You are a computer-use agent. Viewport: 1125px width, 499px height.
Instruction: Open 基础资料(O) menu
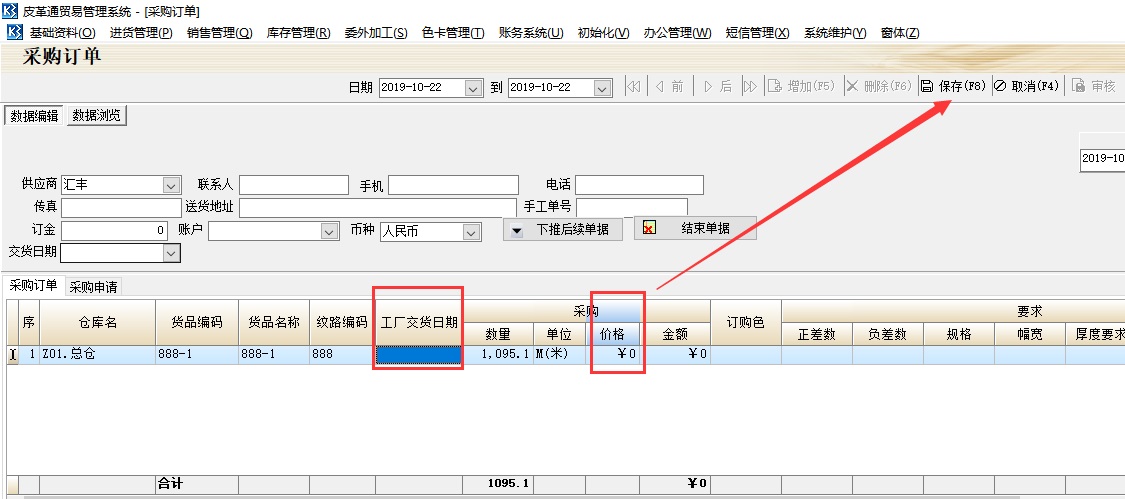(x=62, y=33)
